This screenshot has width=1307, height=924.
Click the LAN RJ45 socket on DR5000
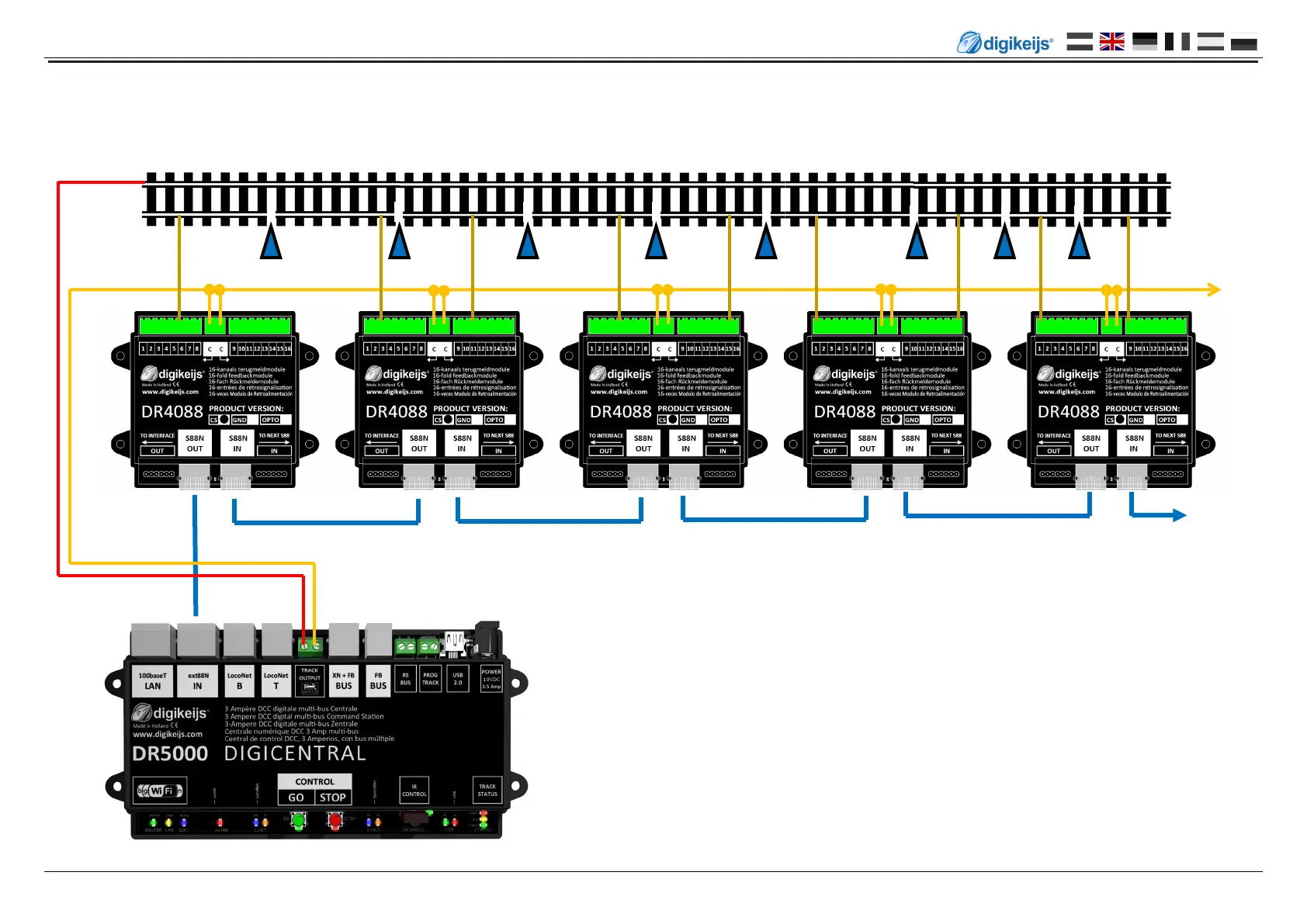(152, 640)
